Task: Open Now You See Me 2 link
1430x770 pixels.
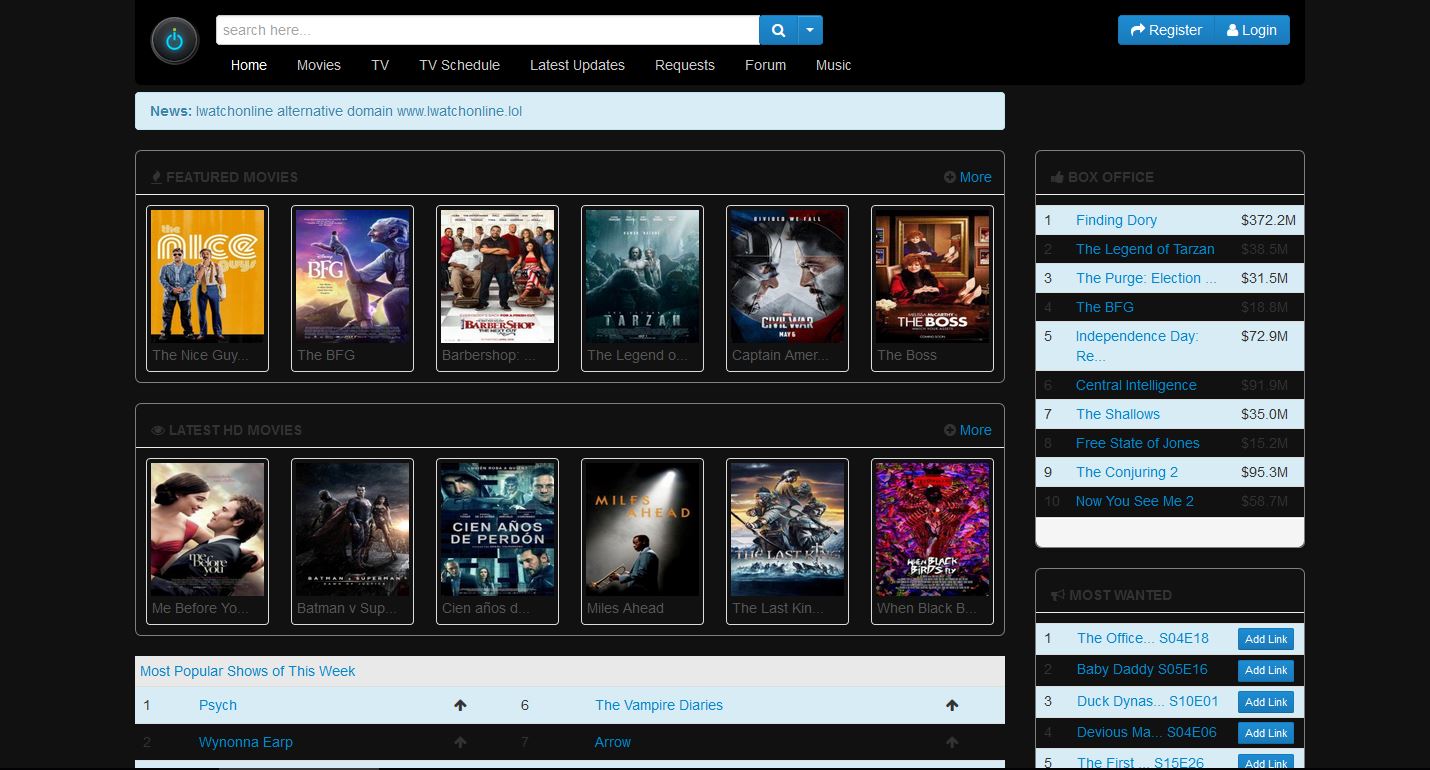Action: [x=1135, y=501]
